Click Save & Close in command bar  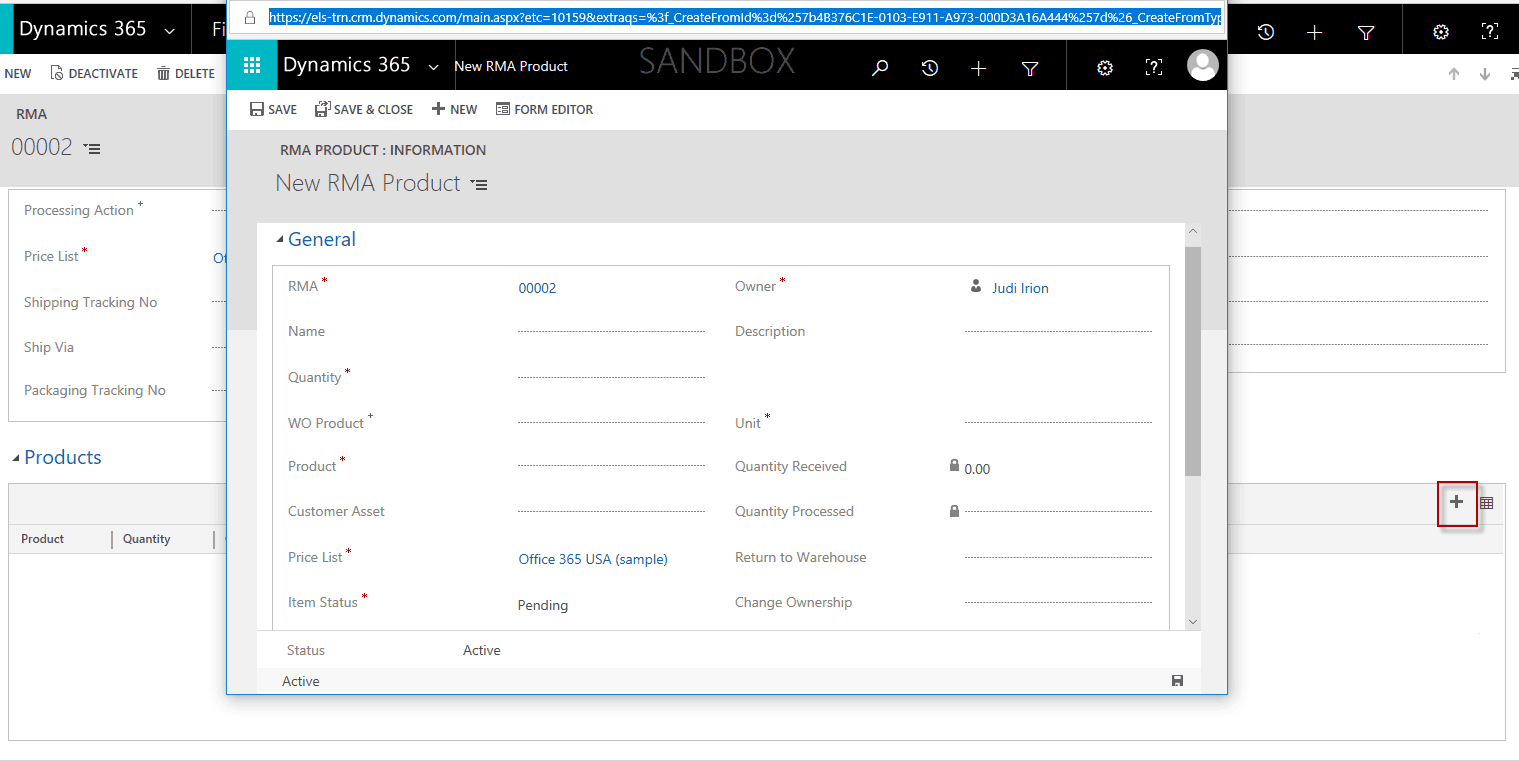point(364,109)
